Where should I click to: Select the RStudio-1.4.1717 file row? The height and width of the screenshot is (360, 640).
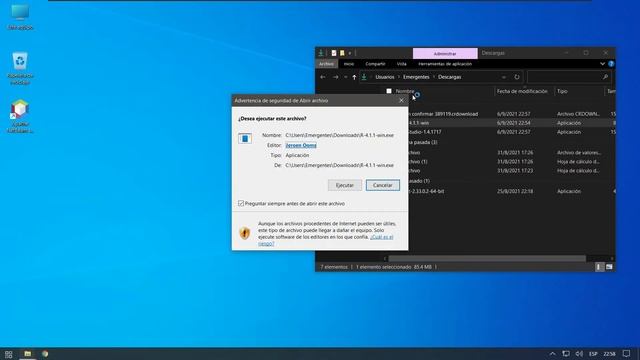511,132
